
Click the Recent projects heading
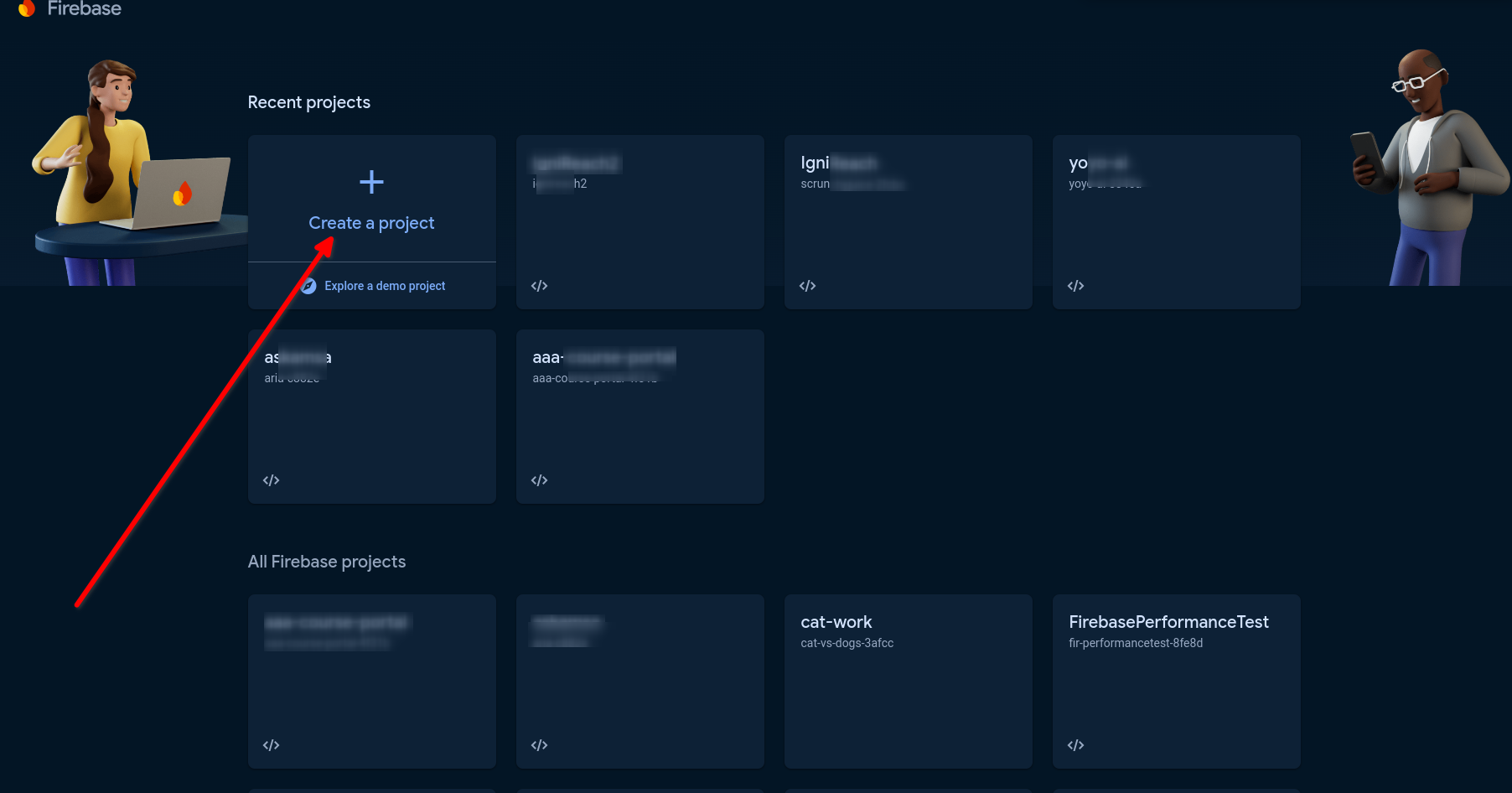pos(309,102)
